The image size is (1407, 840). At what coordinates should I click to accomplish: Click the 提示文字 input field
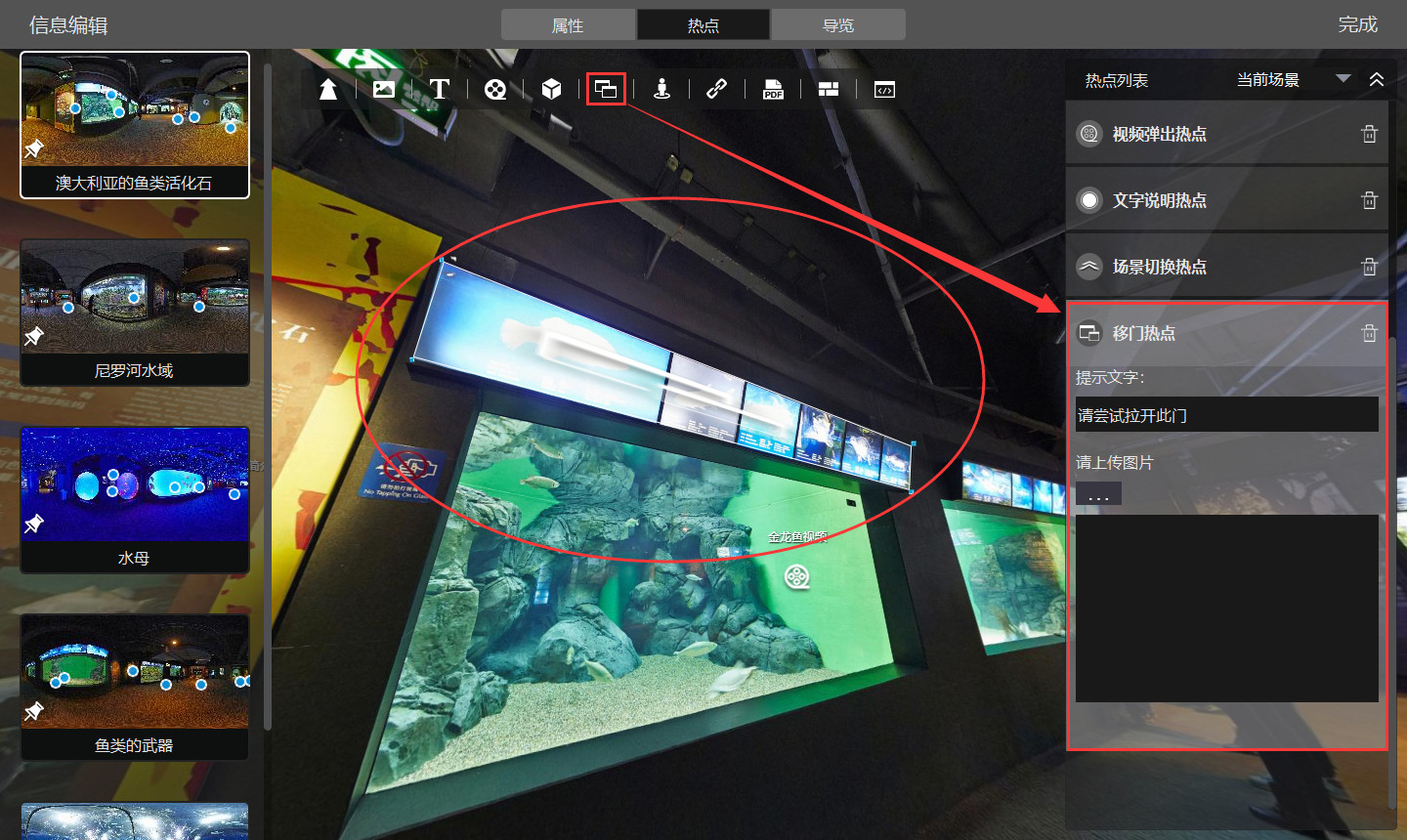point(1226,415)
